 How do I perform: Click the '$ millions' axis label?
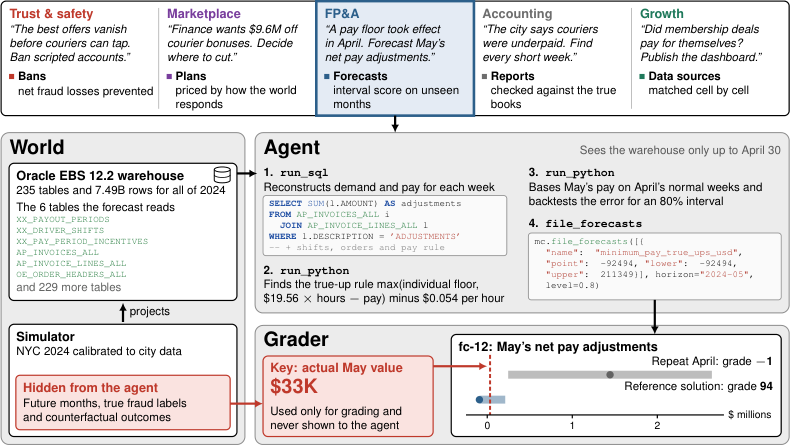(750, 415)
